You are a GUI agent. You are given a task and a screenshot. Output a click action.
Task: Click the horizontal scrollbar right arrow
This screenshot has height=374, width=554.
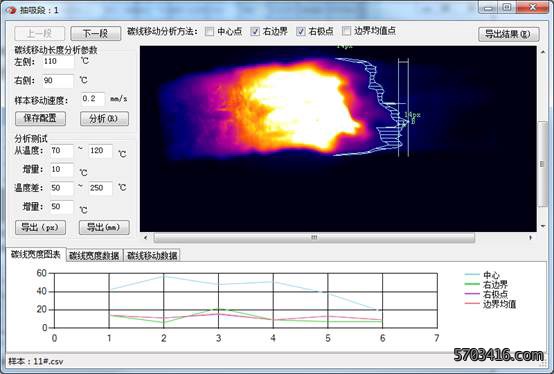point(530,238)
